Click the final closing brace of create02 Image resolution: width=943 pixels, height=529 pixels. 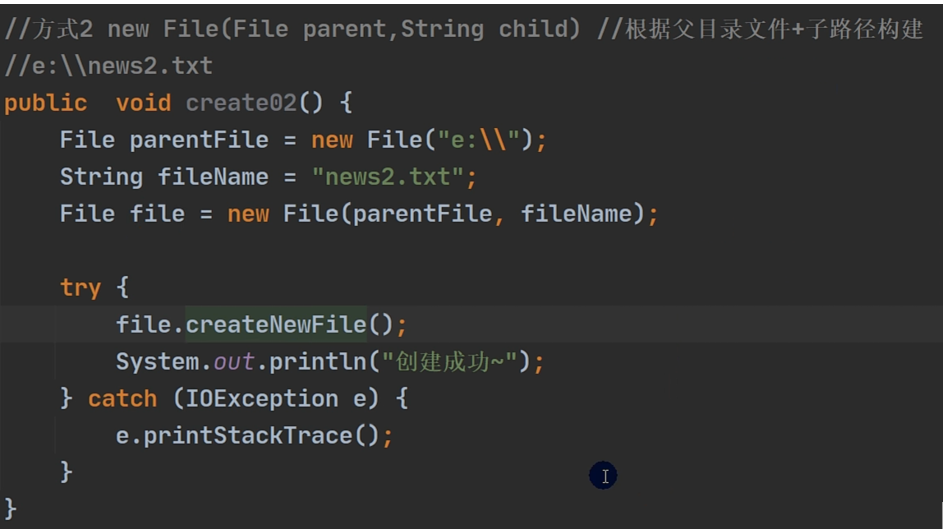(x=10, y=509)
